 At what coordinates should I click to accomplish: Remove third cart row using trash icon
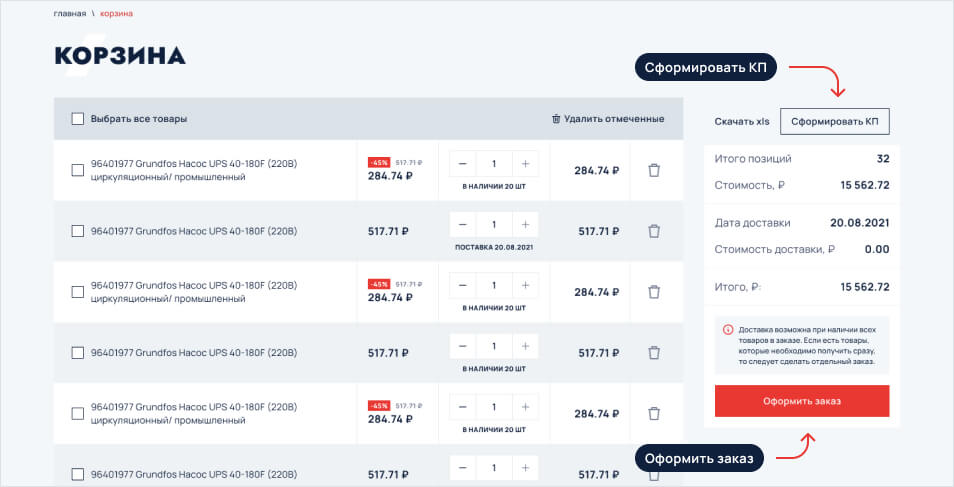click(654, 292)
